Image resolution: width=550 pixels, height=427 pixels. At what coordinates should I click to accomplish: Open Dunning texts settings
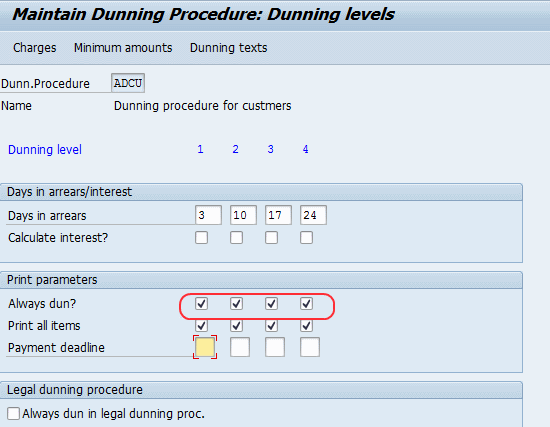click(228, 48)
